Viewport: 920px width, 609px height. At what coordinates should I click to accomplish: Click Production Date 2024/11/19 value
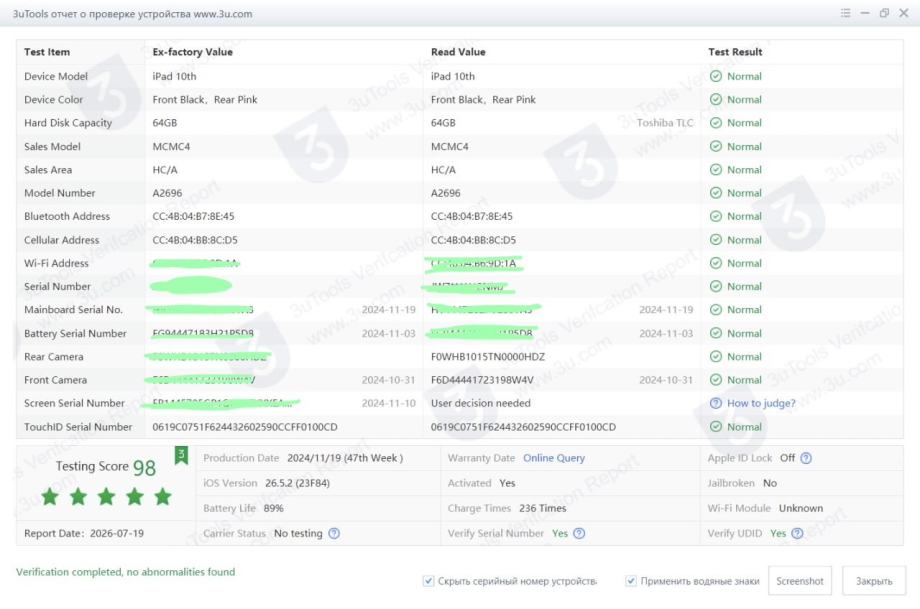pos(345,458)
